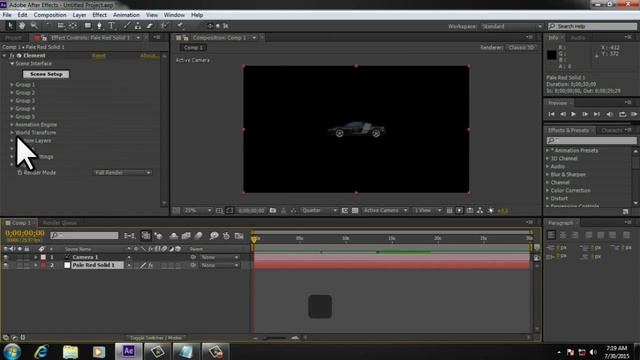Image resolution: width=640 pixels, height=360 pixels.
Task: Toggle Render Mode stopwatch in Effect Controls
Action: coord(20,173)
